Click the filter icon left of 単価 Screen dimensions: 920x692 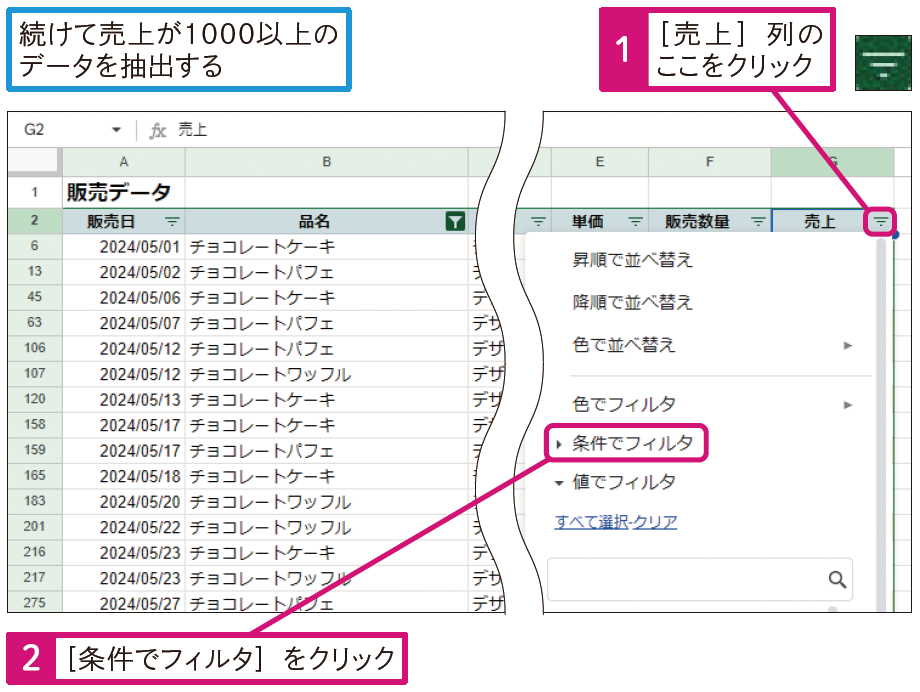click(x=538, y=221)
